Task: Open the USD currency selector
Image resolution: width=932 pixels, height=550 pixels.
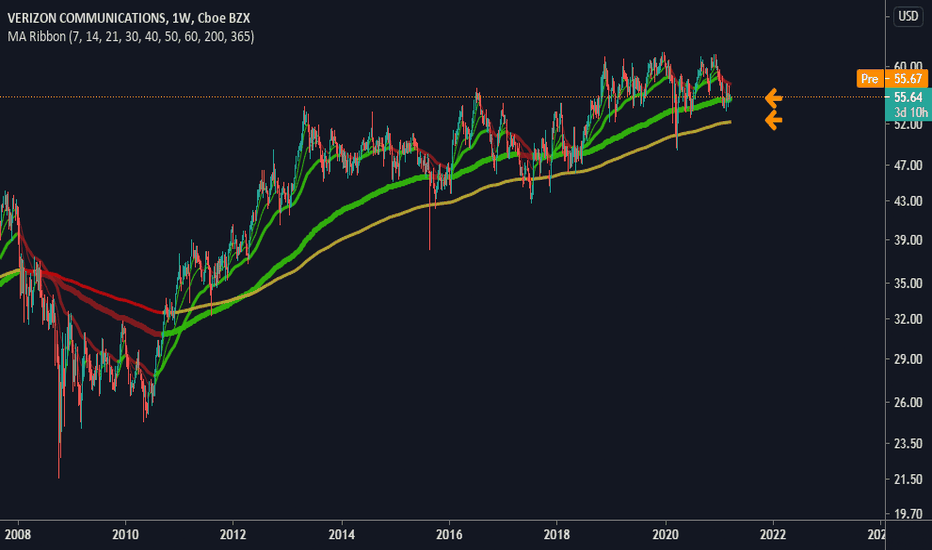Action: click(908, 16)
